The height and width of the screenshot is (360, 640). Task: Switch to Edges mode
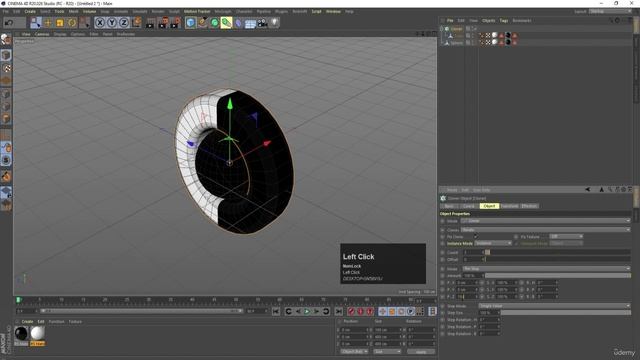tap(6, 107)
